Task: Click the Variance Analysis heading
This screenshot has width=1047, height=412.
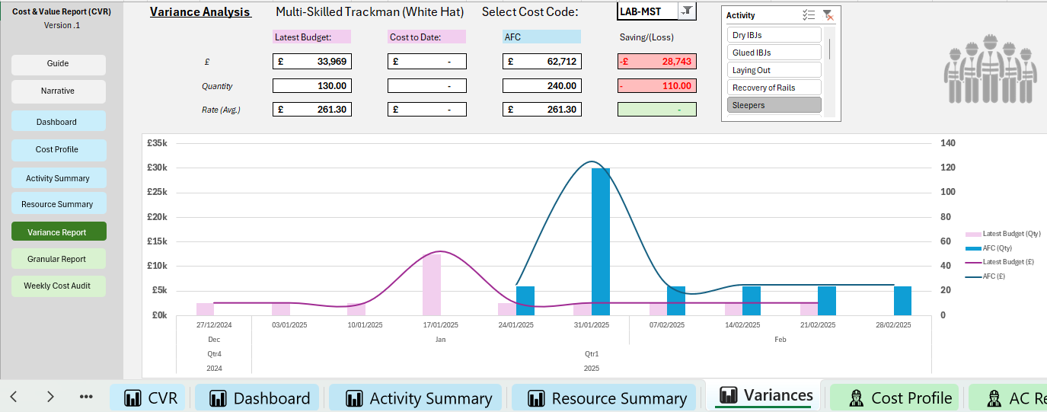Action: pos(200,12)
